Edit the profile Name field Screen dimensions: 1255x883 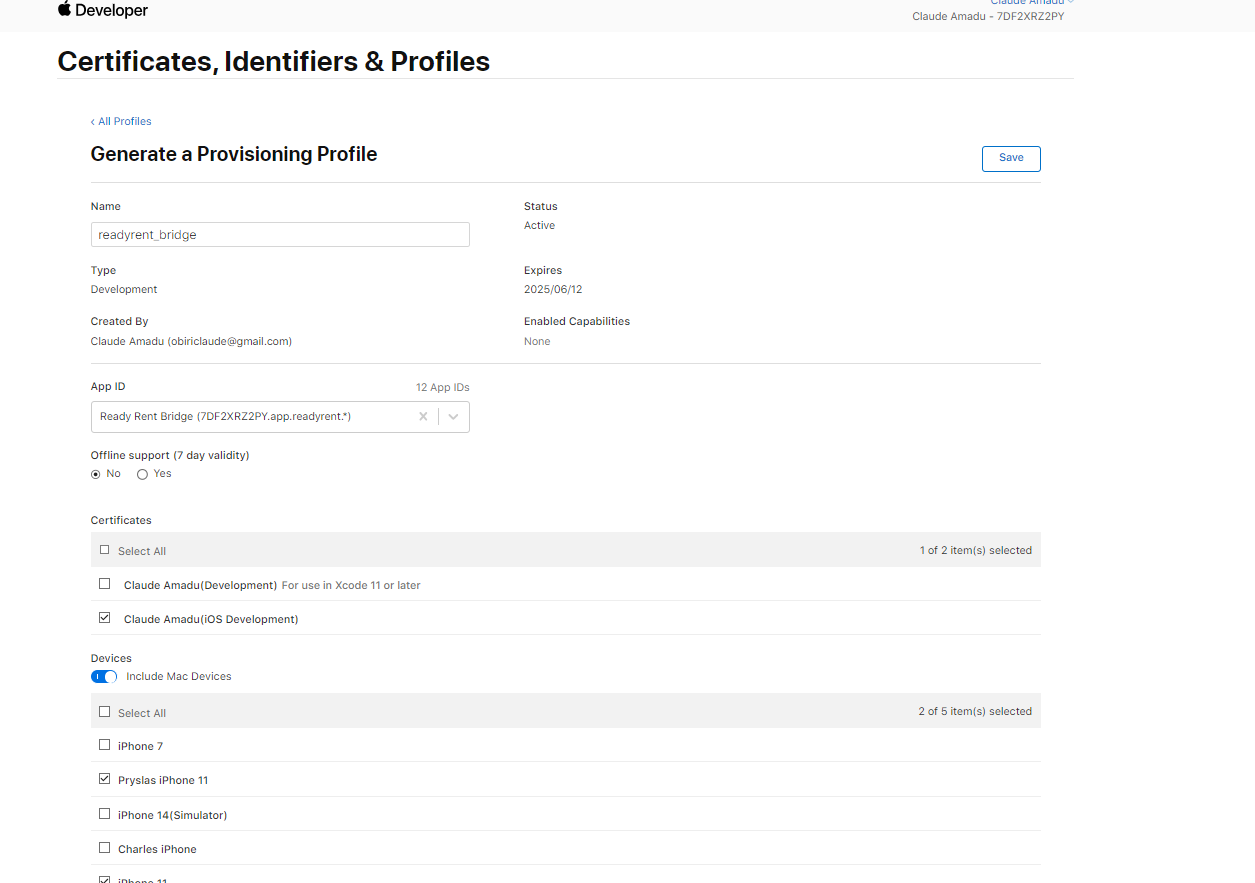(280, 235)
